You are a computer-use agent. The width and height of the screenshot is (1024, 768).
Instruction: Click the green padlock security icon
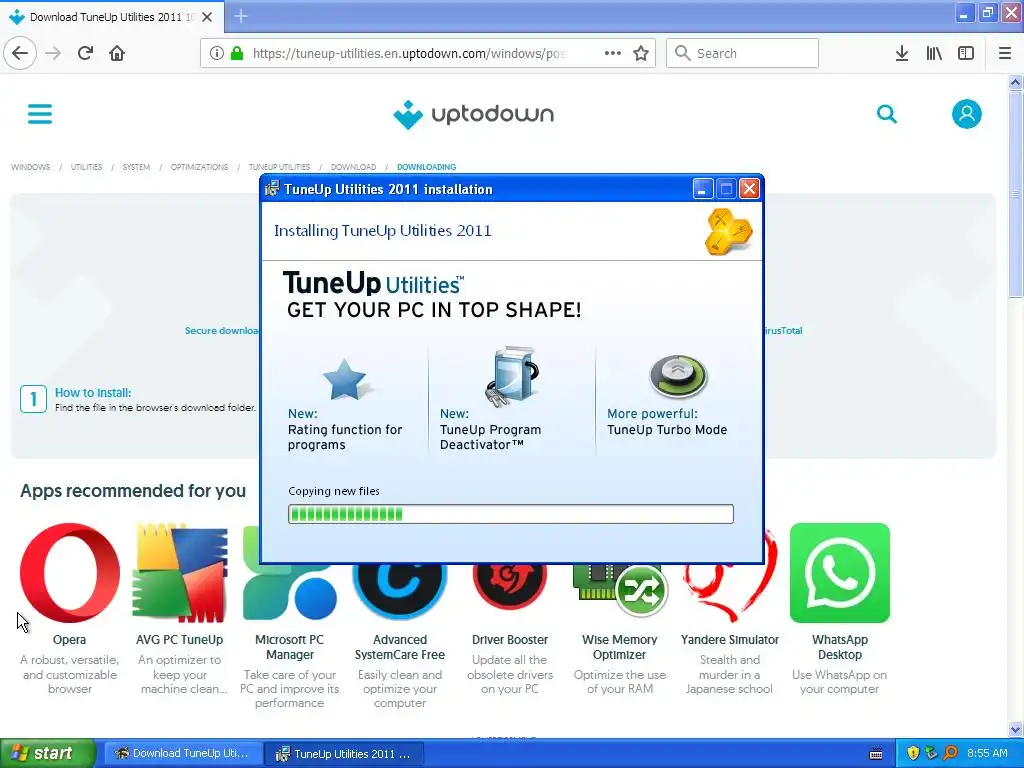tap(236, 53)
